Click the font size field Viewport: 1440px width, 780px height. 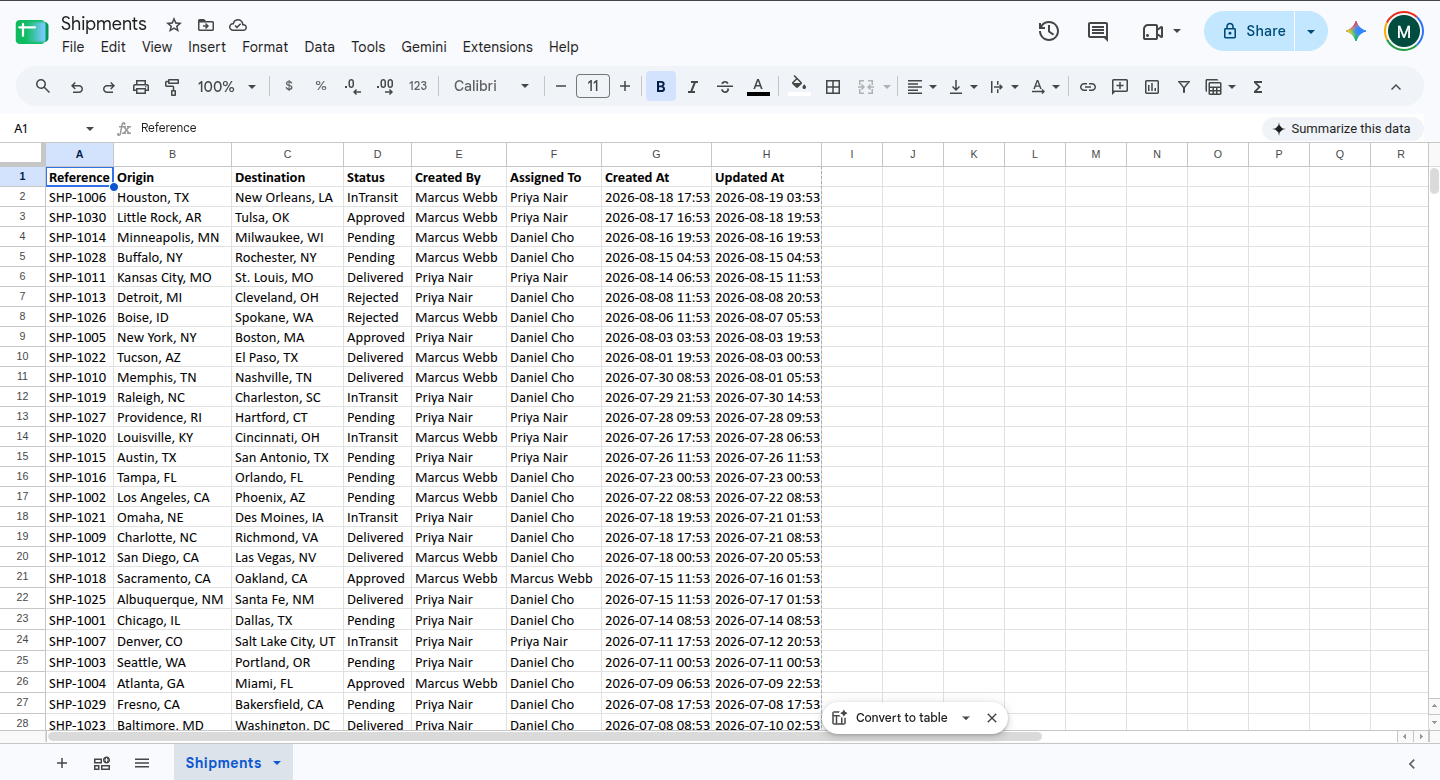coord(593,87)
